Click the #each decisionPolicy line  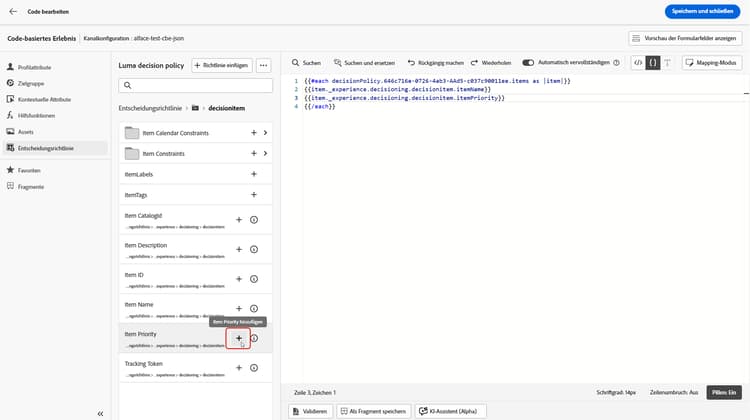[x=437, y=81]
